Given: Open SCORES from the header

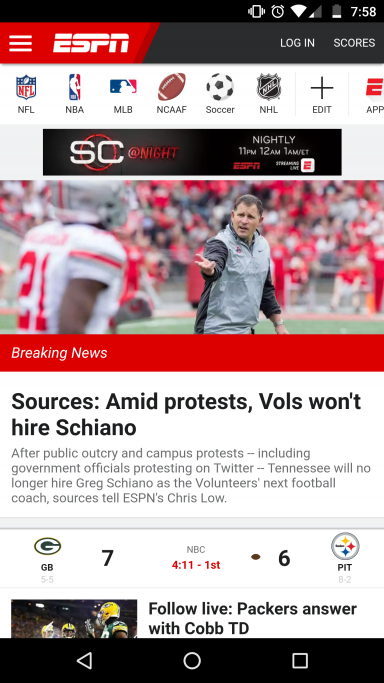Looking at the screenshot, I should (x=354, y=43).
